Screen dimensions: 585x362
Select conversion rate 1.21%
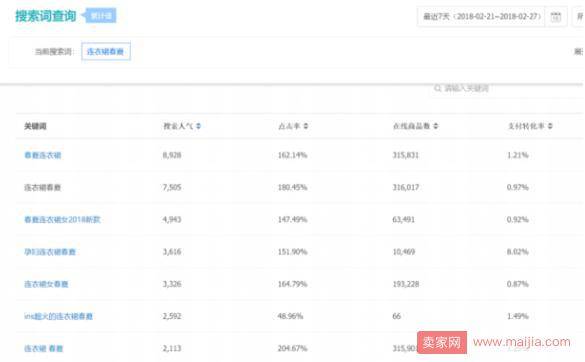tap(518, 155)
